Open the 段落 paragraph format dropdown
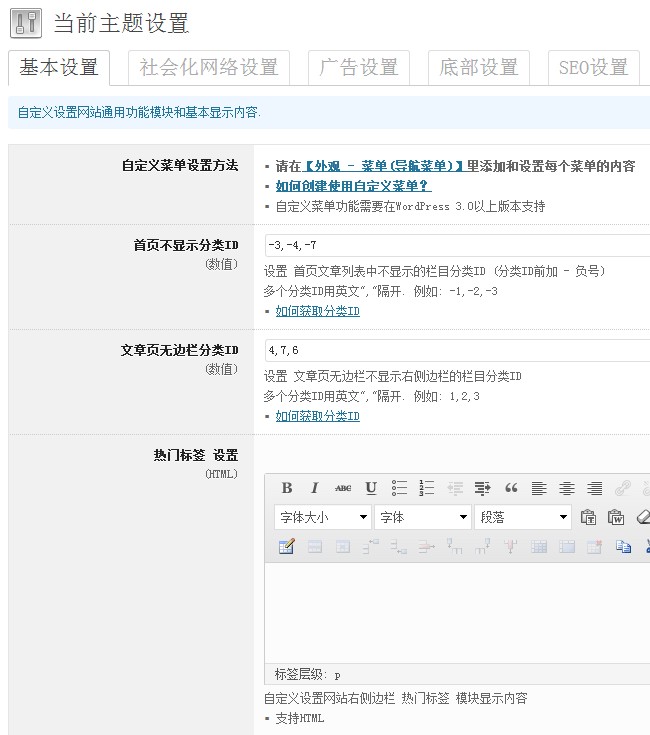Screen dimensions: 650x735 (x=523, y=517)
